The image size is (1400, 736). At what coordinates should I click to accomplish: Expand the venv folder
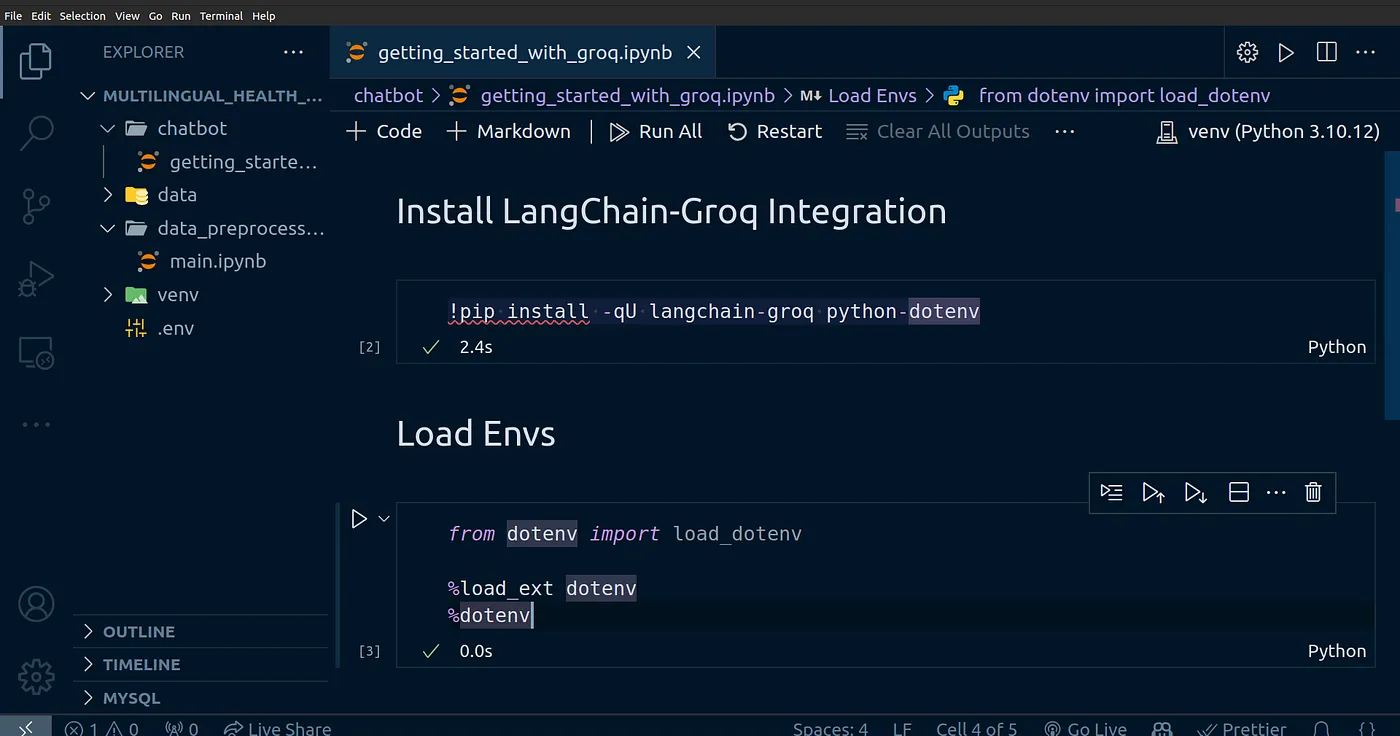tap(109, 295)
